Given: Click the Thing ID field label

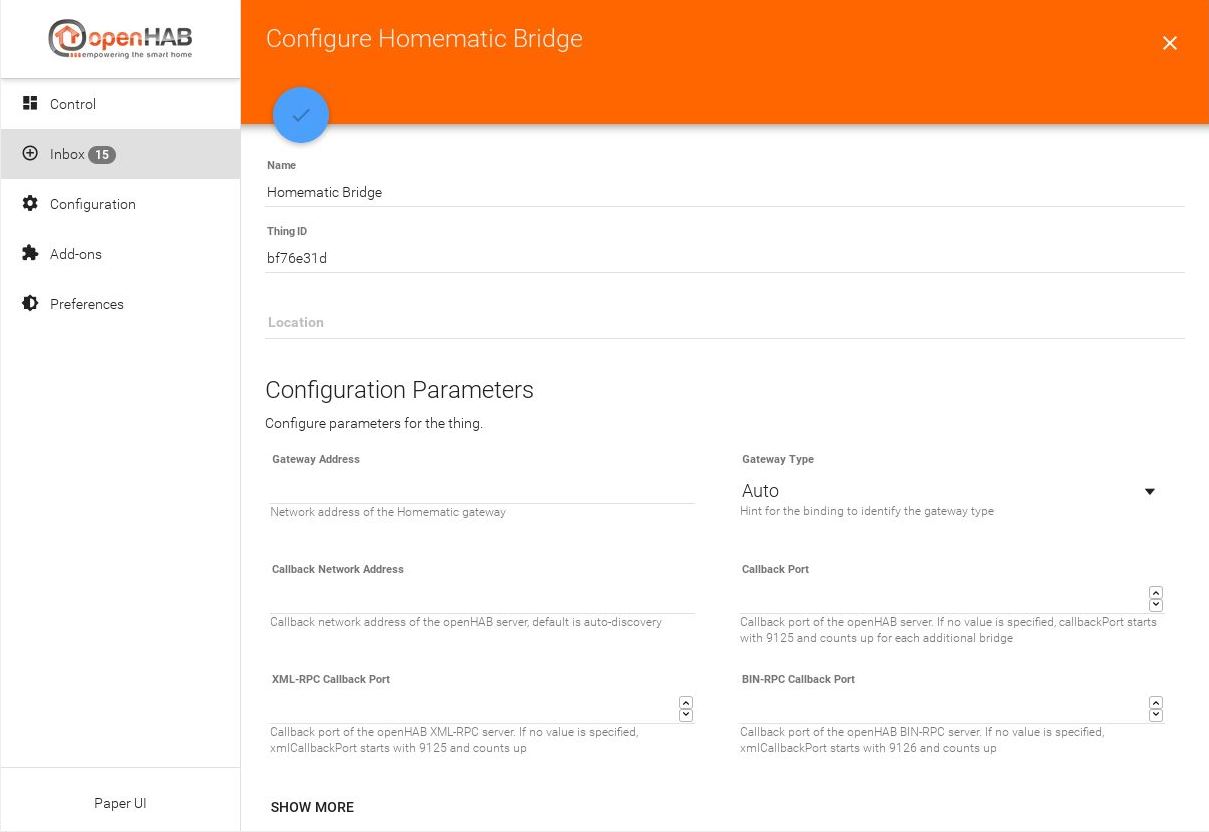Looking at the screenshot, I should pos(287,231).
